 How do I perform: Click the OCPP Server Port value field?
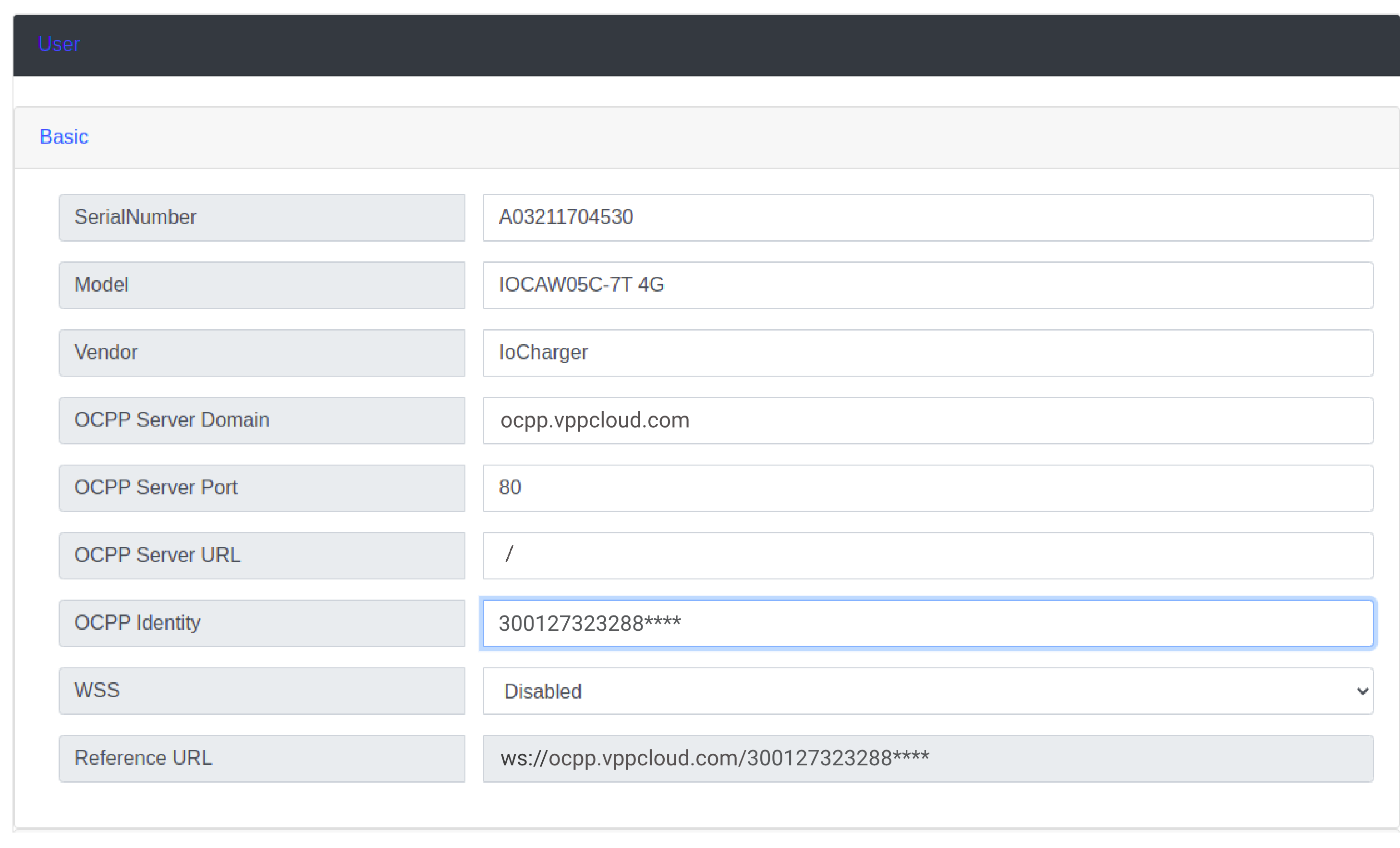pyautogui.click(x=927, y=488)
